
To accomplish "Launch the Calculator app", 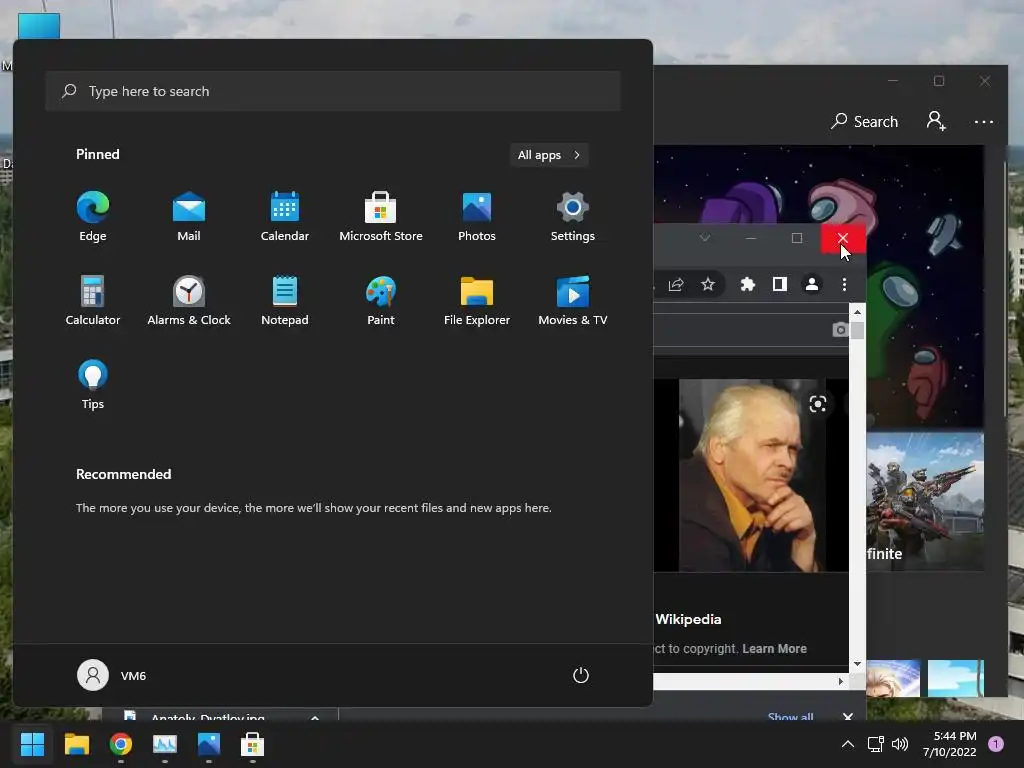I will pos(93,301).
